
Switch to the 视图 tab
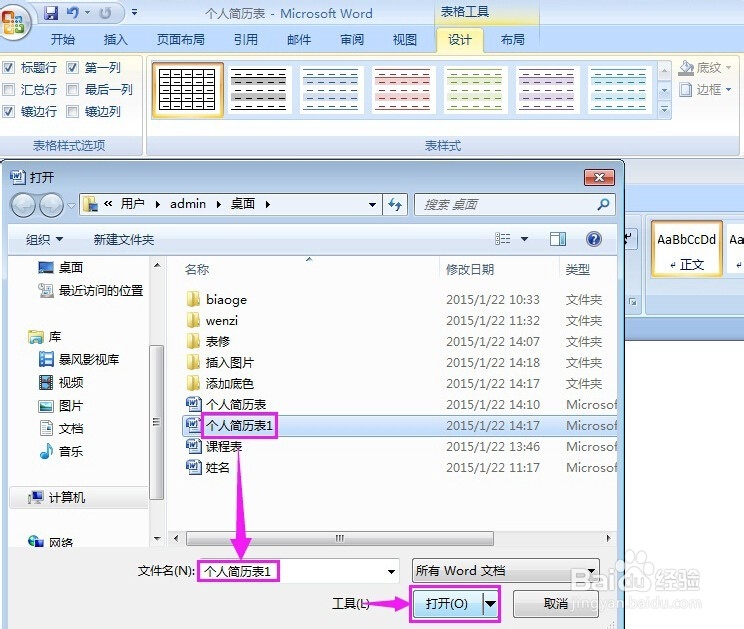point(404,39)
